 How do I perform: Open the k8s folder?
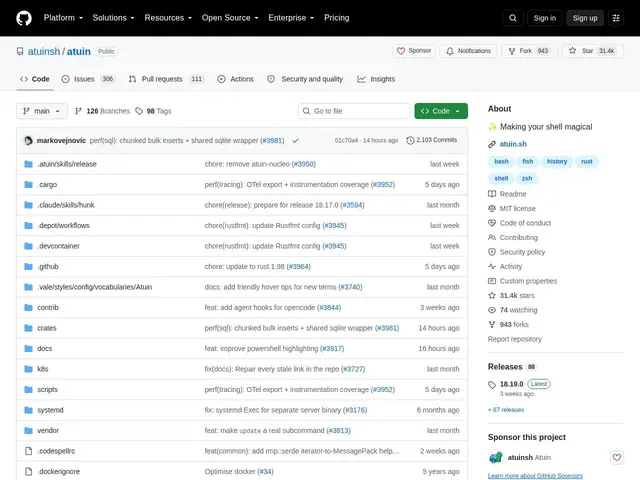pyautogui.click(x=43, y=369)
